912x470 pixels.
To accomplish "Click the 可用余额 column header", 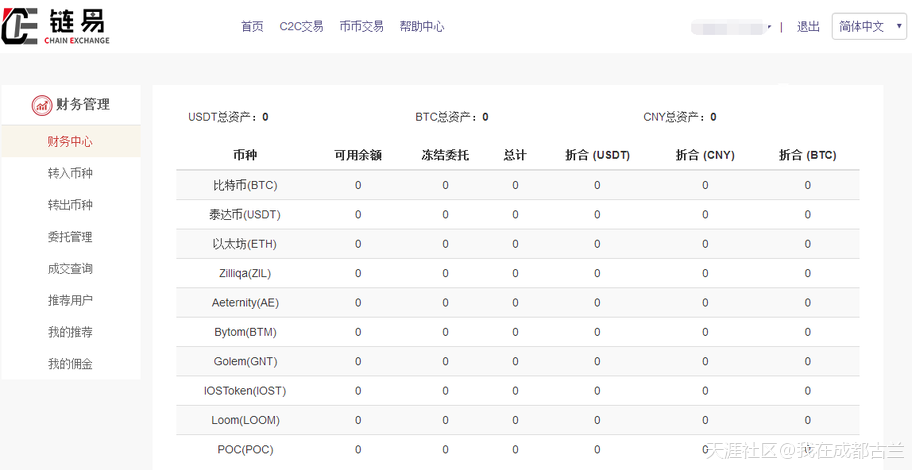I will [358, 155].
